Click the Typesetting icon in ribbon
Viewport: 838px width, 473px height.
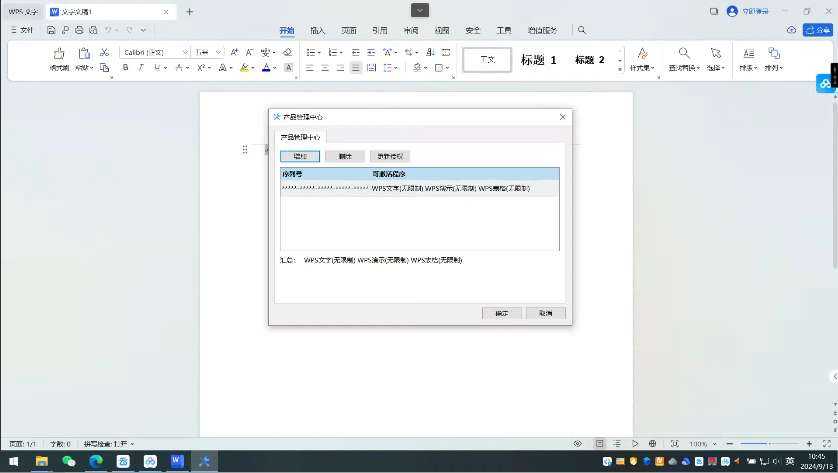point(749,53)
